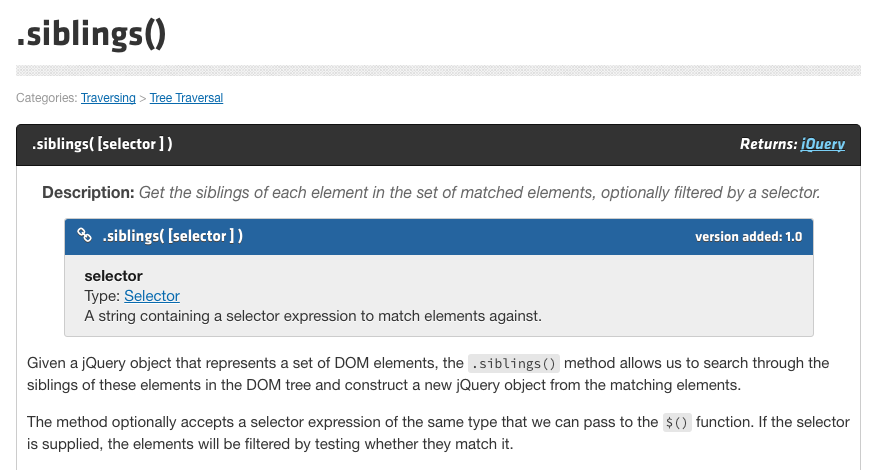
Task: Open the Selector type link
Action: point(152,296)
